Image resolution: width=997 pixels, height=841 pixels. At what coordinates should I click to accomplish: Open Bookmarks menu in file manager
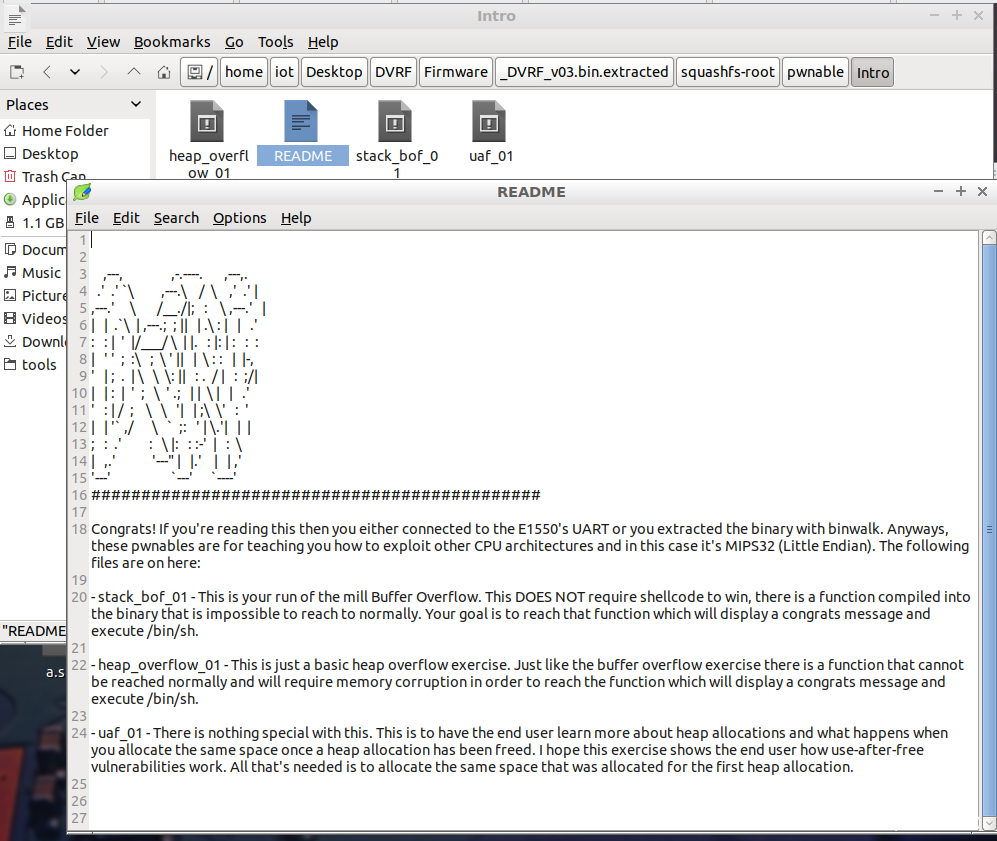[172, 42]
